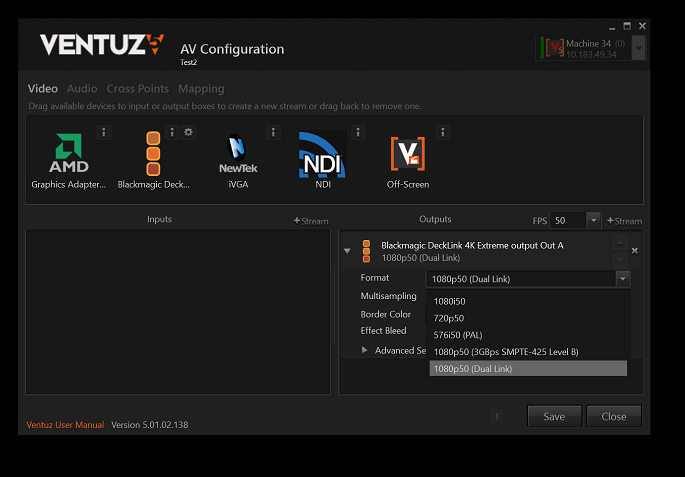Select the AMD Graphics Adapter device

[x=68, y=154]
